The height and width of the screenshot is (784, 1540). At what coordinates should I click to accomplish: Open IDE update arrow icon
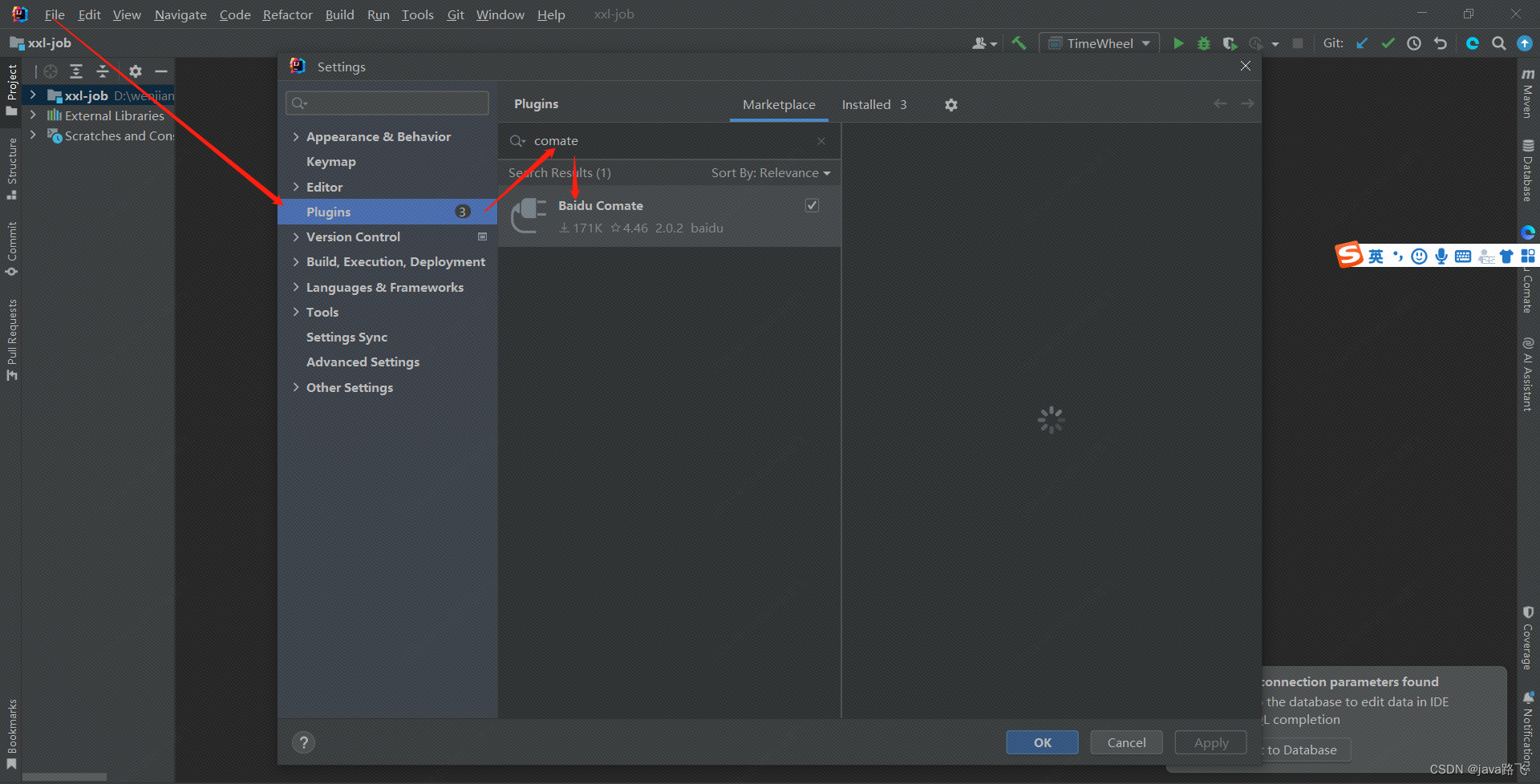click(x=1525, y=43)
